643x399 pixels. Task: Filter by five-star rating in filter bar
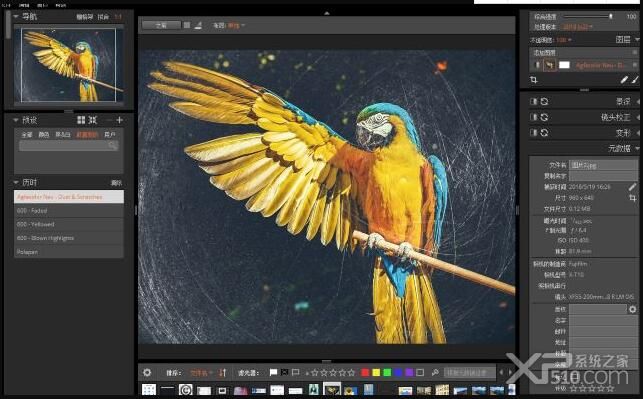click(x=351, y=373)
